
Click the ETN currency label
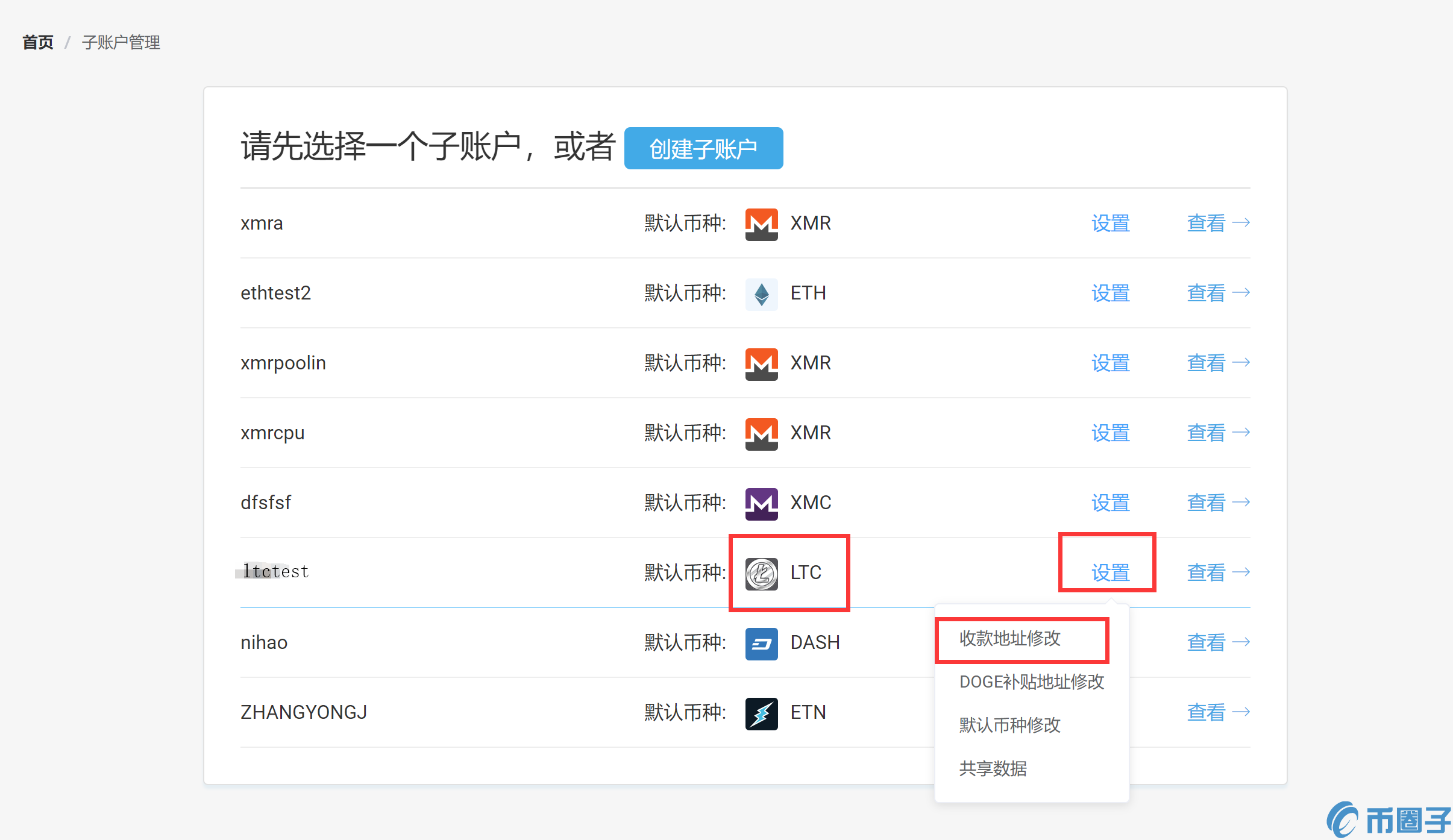808,713
